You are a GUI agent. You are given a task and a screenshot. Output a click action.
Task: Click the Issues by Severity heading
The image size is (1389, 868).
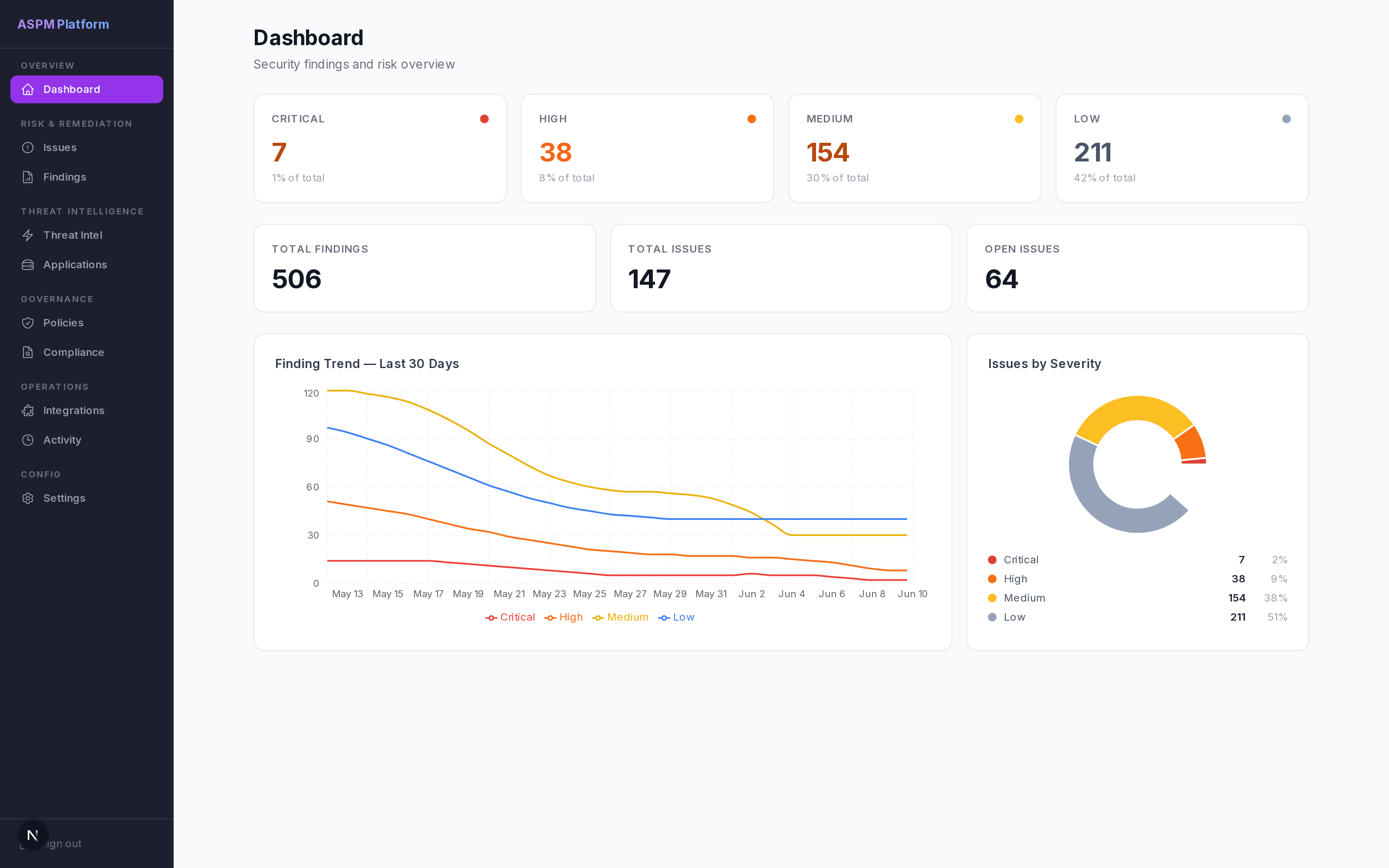[x=1045, y=364]
